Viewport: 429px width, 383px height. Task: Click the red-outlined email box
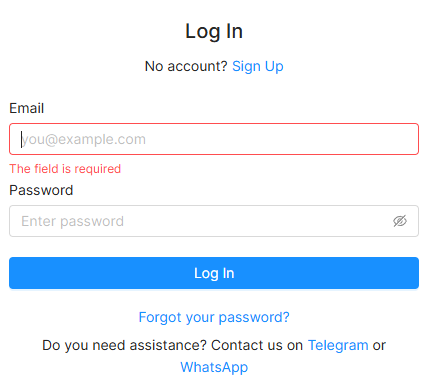click(214, 139)
